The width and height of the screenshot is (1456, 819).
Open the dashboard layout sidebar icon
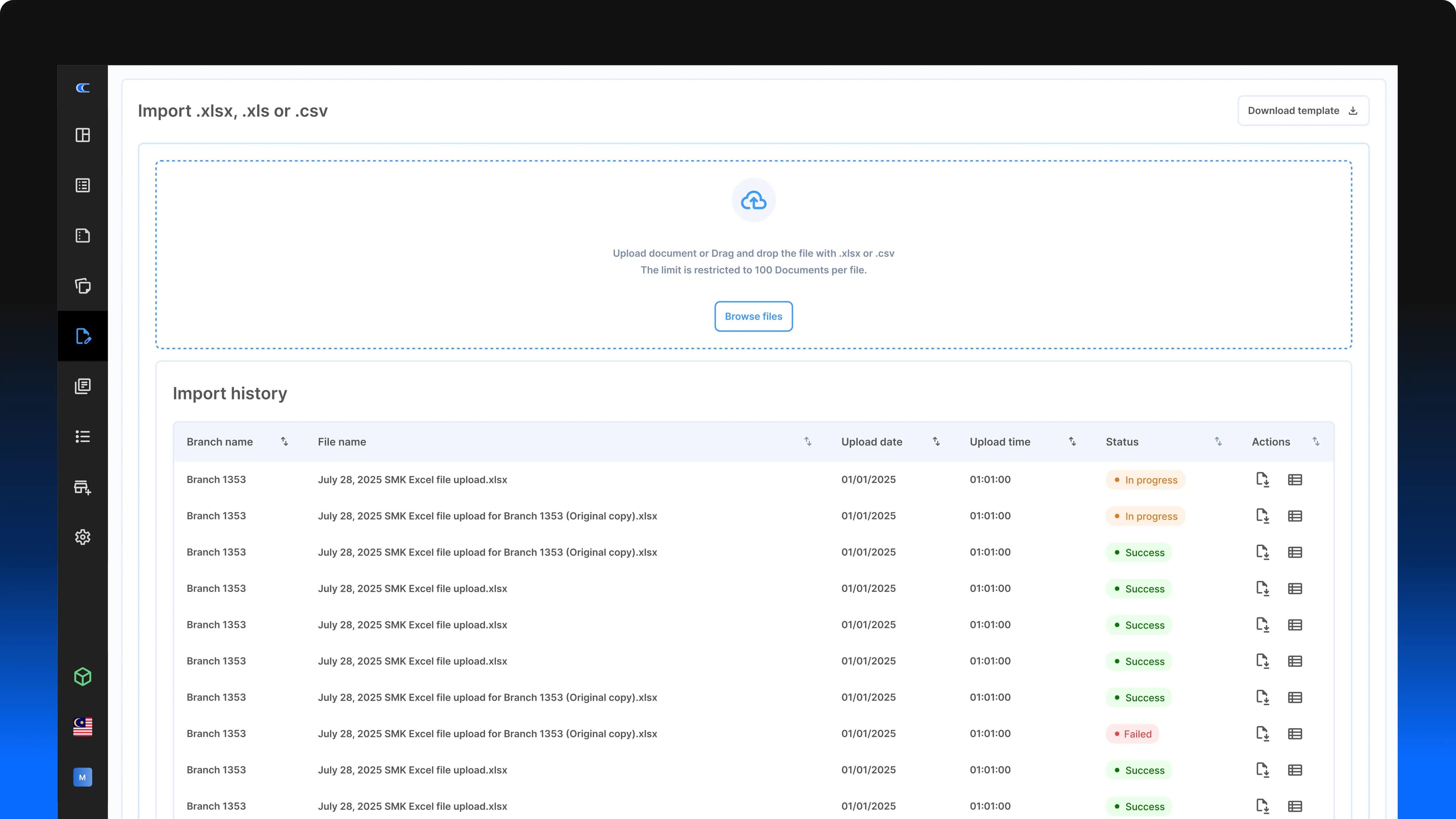click(x=83, y=135)
